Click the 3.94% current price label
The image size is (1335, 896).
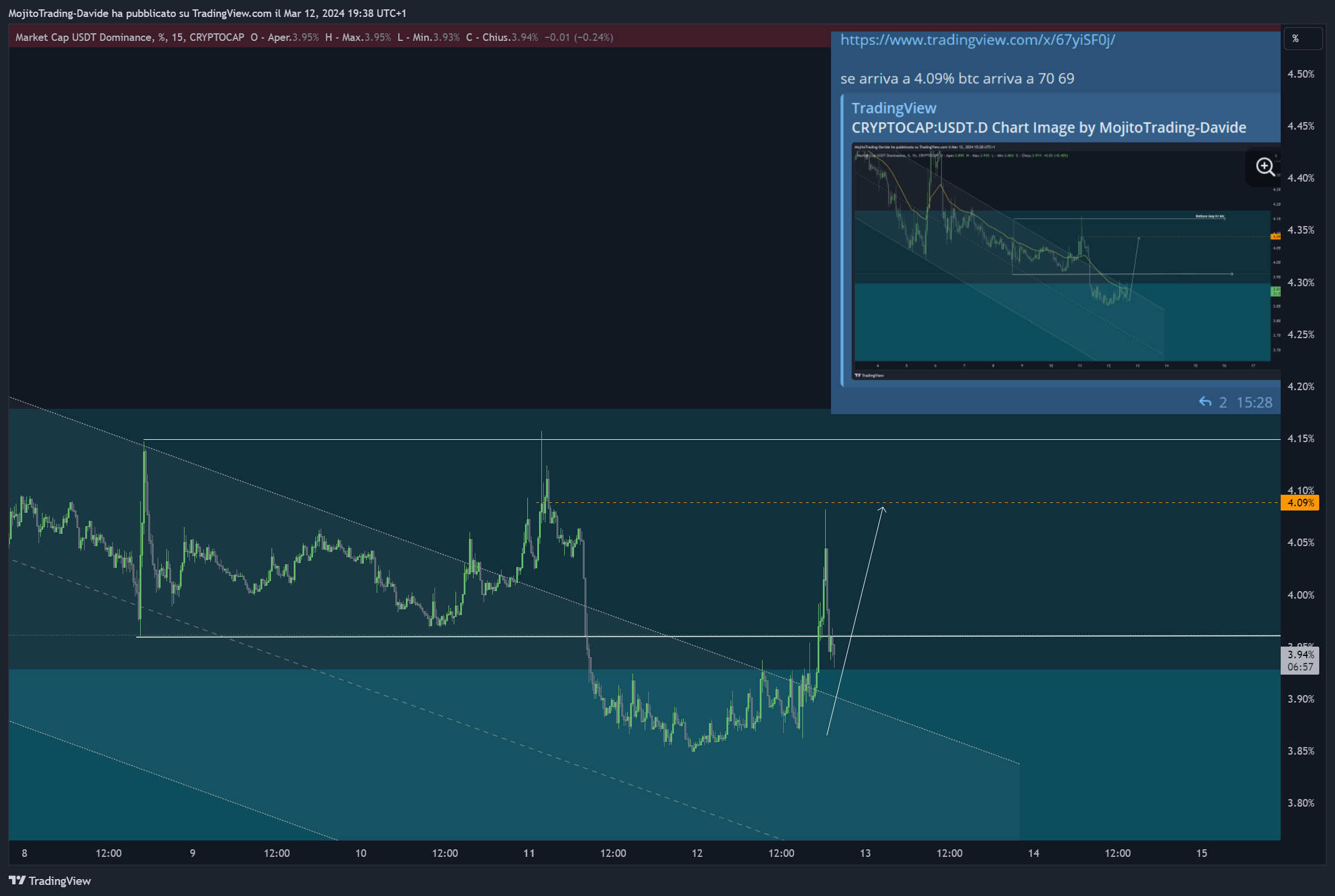[1300, 654]
